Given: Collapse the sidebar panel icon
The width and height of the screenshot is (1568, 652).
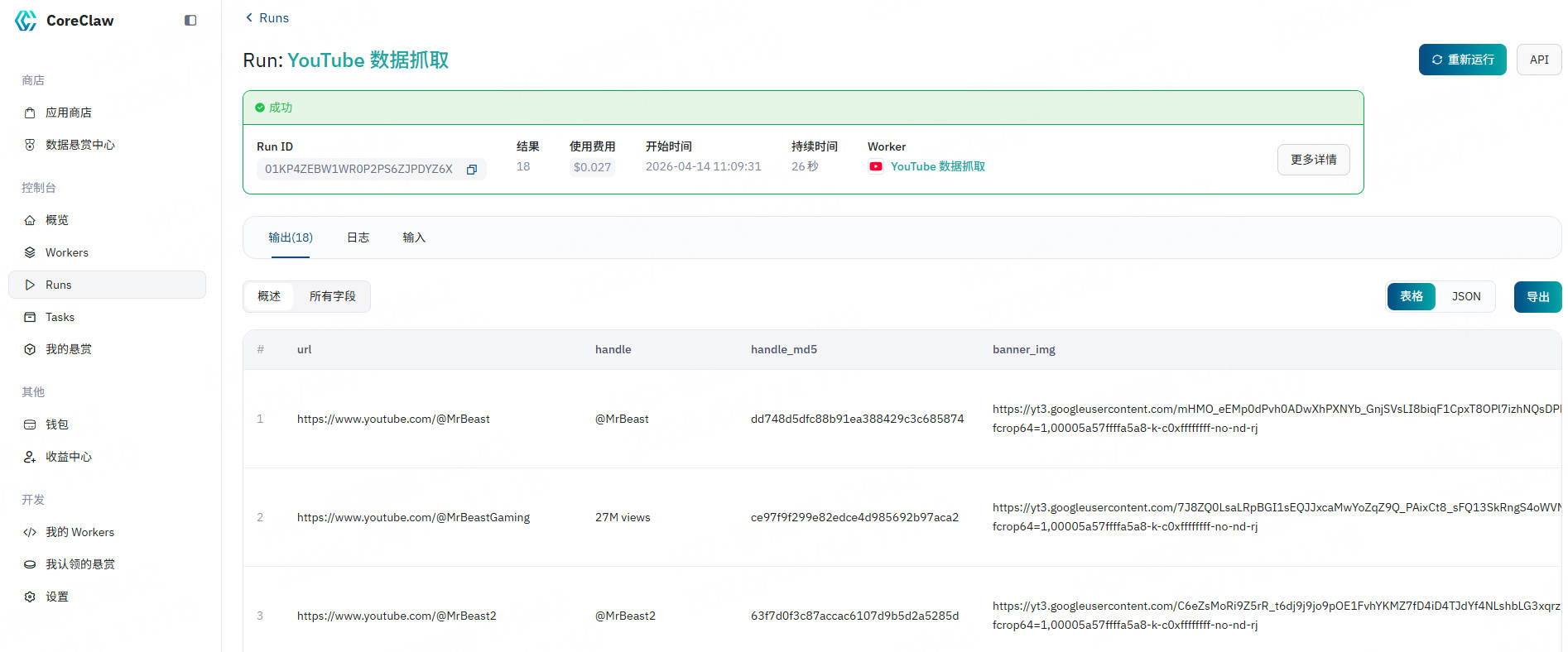Looking at the screenshot, I should pyautogui.click(x=190, y=21).
